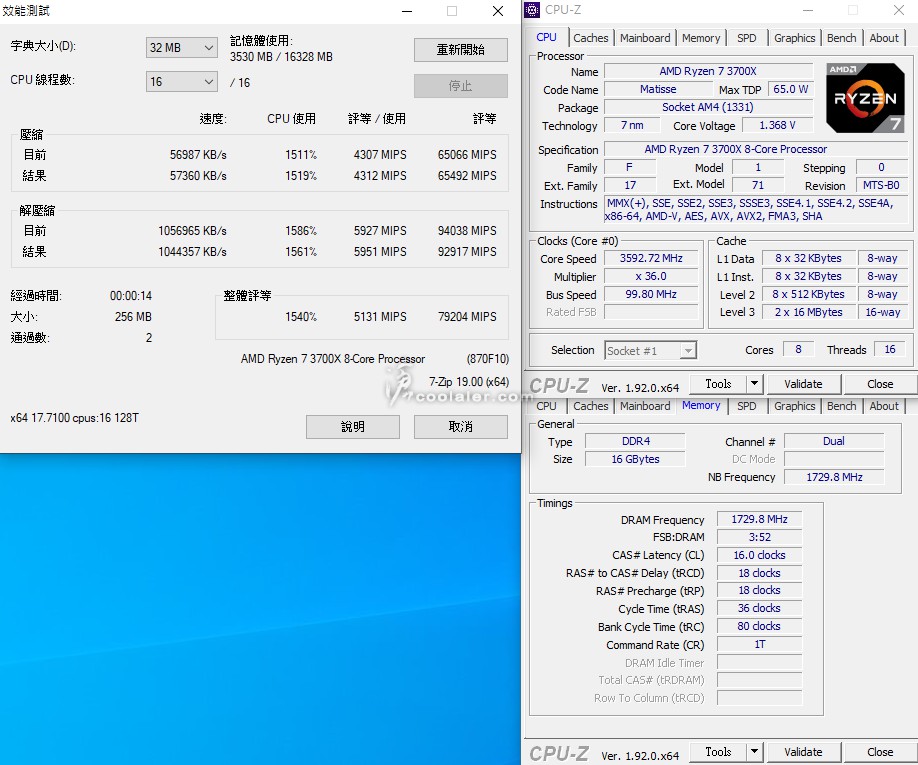Click the decompression result rating "92917 MIPS"

point(467,252)
